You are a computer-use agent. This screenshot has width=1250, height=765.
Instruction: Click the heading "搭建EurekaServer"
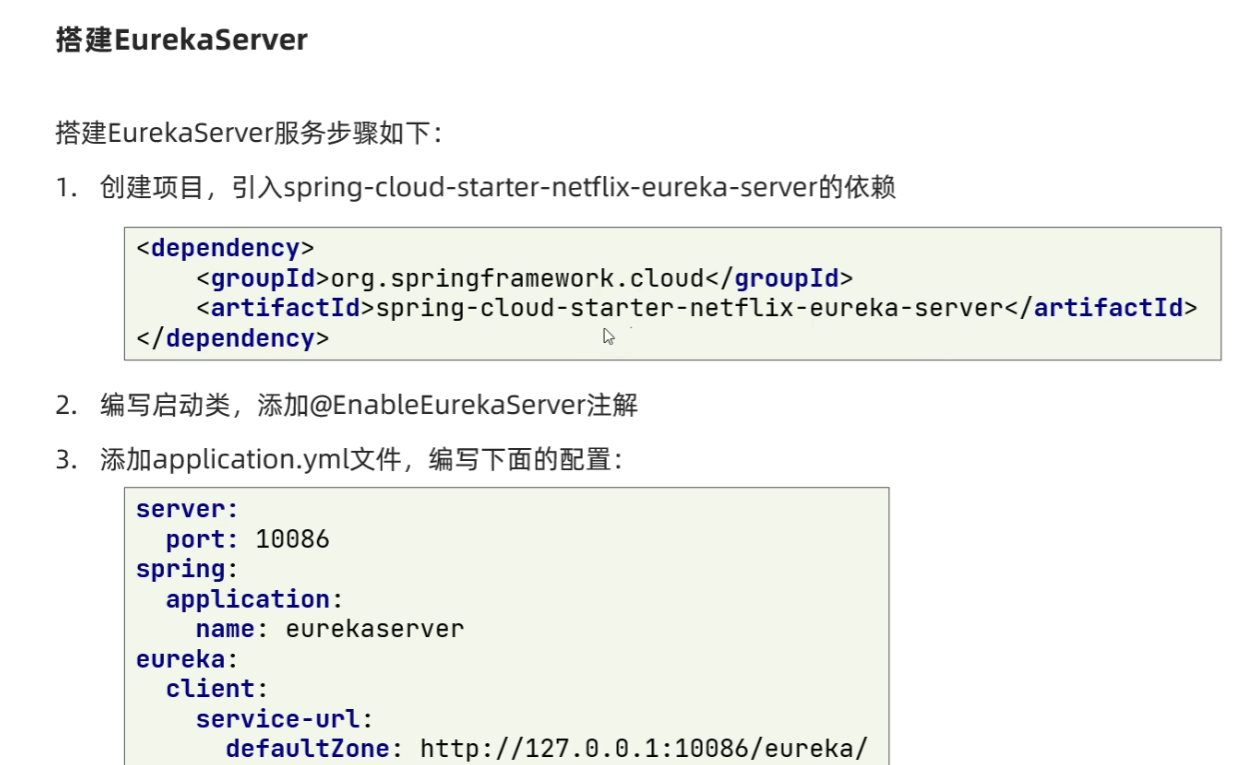[x=182, y=41]
